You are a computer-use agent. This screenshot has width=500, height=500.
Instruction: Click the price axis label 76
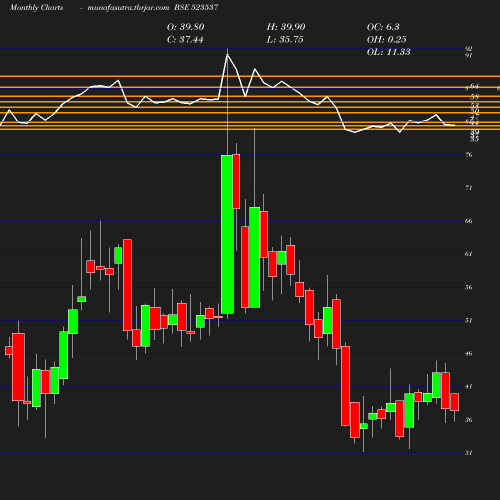[469, 155]
